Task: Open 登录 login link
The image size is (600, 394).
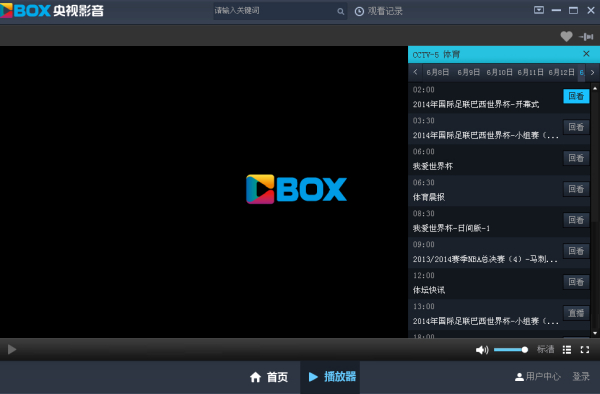Action: point(581,377)
